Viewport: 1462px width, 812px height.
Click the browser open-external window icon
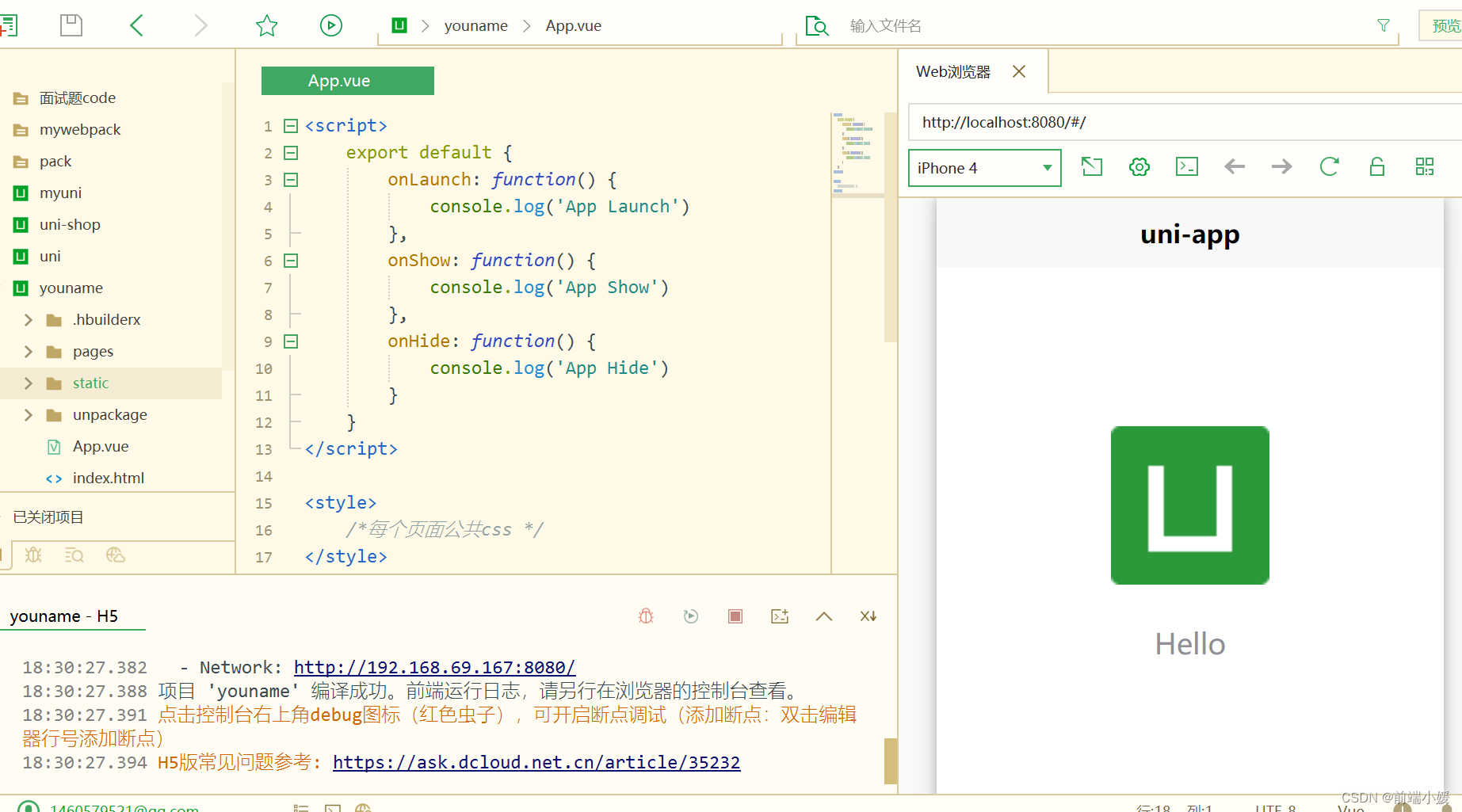(1092, 166)
